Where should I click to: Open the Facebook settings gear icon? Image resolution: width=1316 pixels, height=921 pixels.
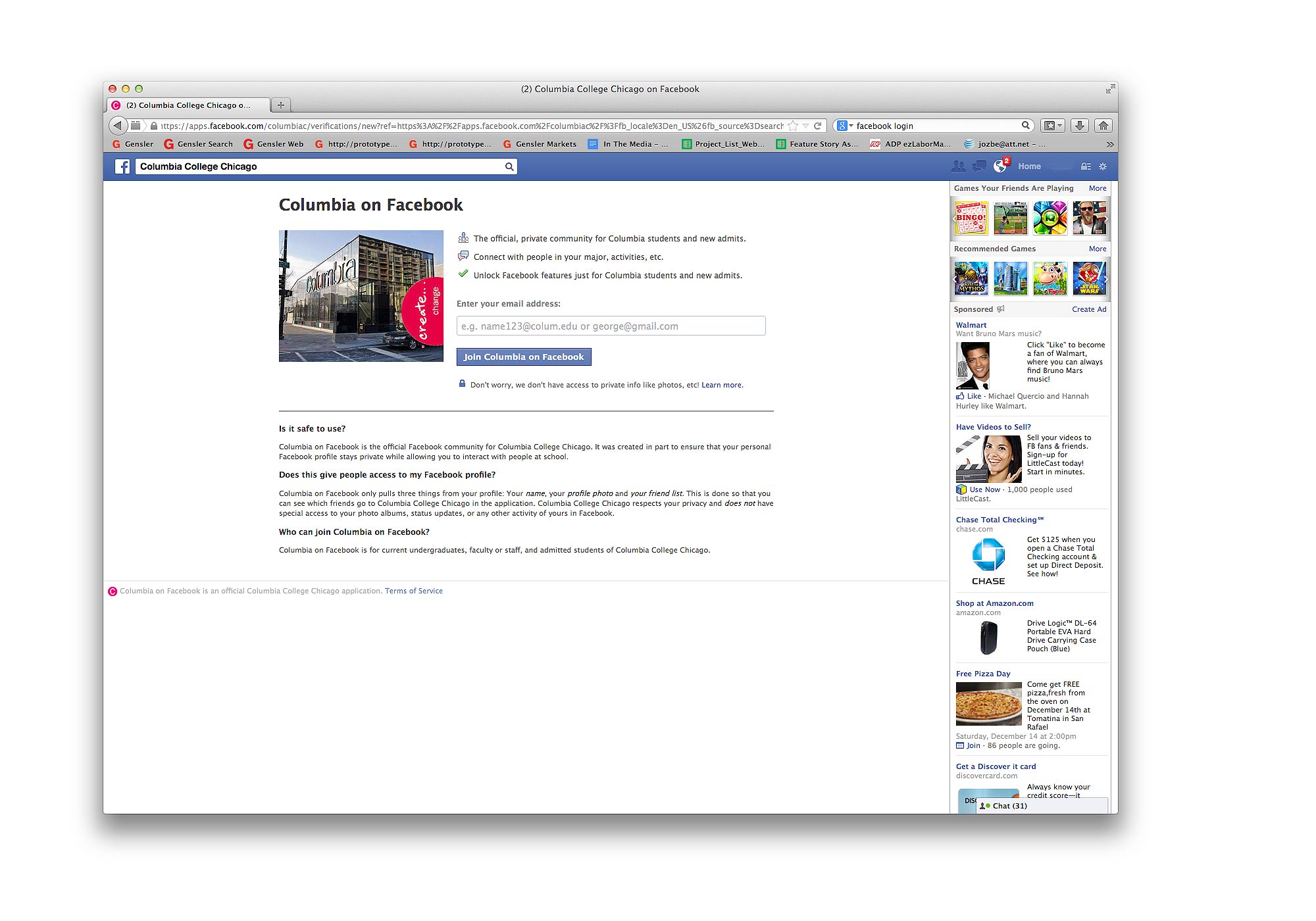tap(1103, 166)
